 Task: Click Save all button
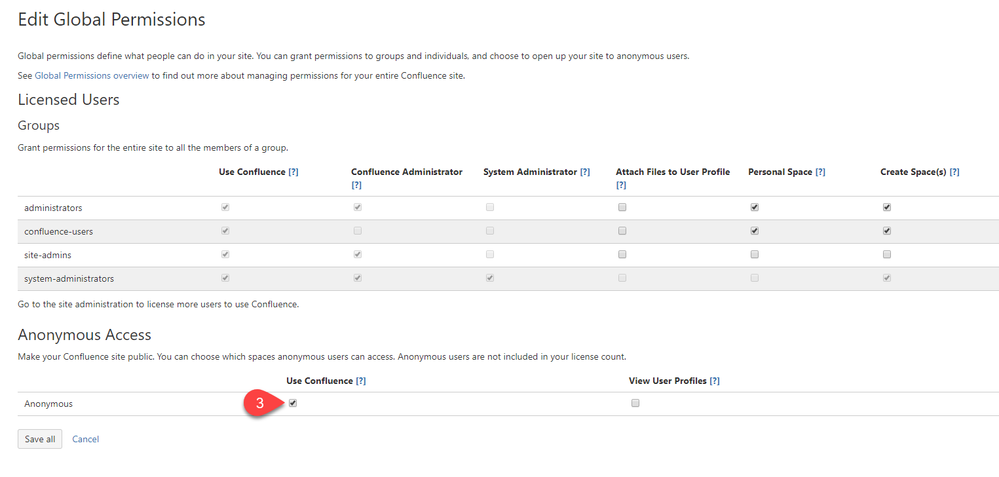pos(40,439)
